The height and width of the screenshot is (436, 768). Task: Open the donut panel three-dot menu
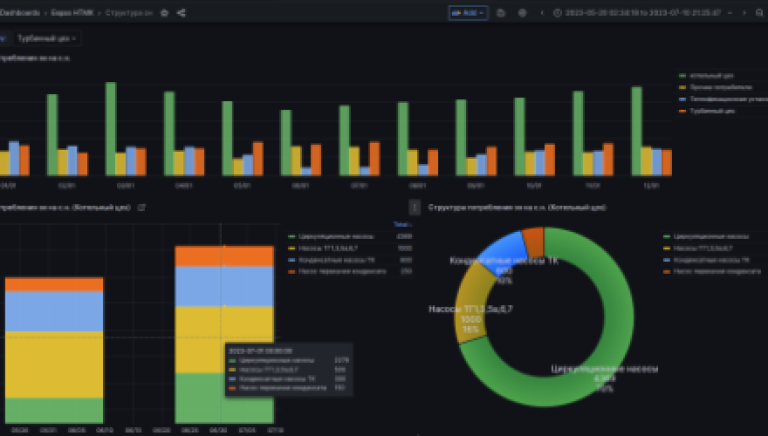[415, 208]
